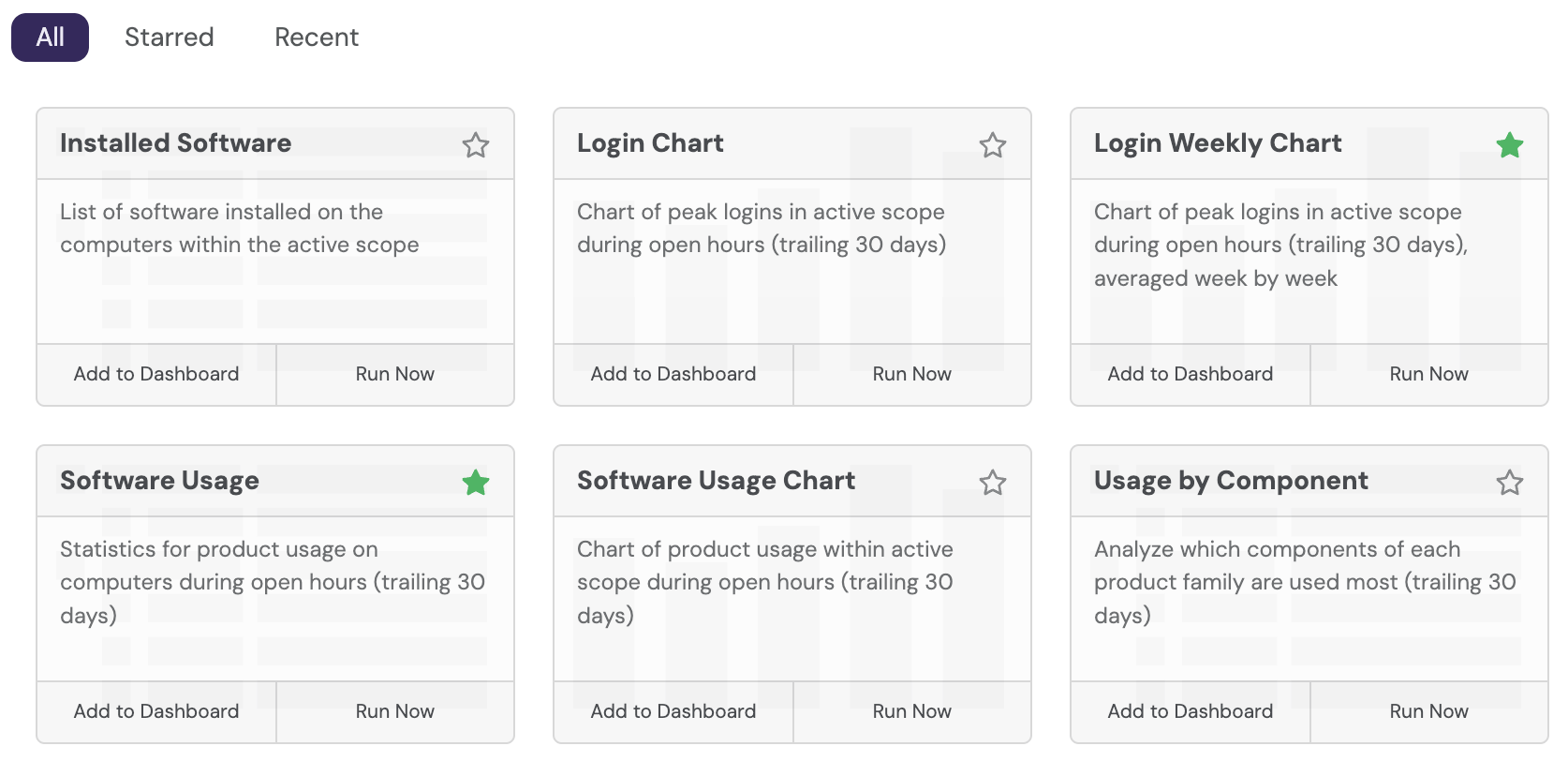Switch to the Recent tab
1568x761 pixels.
pos(317,37)
